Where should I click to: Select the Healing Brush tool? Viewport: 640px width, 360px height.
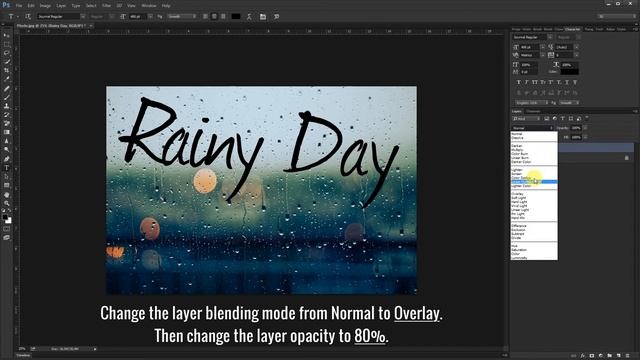(x=7, y=88)
